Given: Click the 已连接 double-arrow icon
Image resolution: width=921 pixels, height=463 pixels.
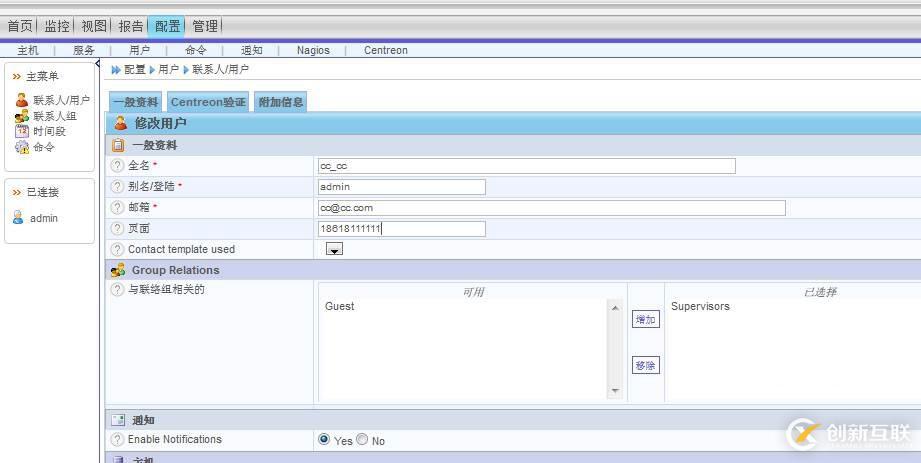Looking at the screenshot, I should (x=16, y=192).
